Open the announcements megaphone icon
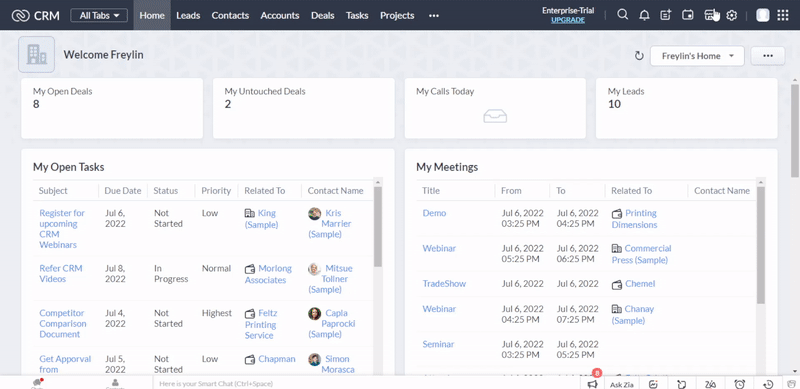The image size is (800, 389). point(592,384)
